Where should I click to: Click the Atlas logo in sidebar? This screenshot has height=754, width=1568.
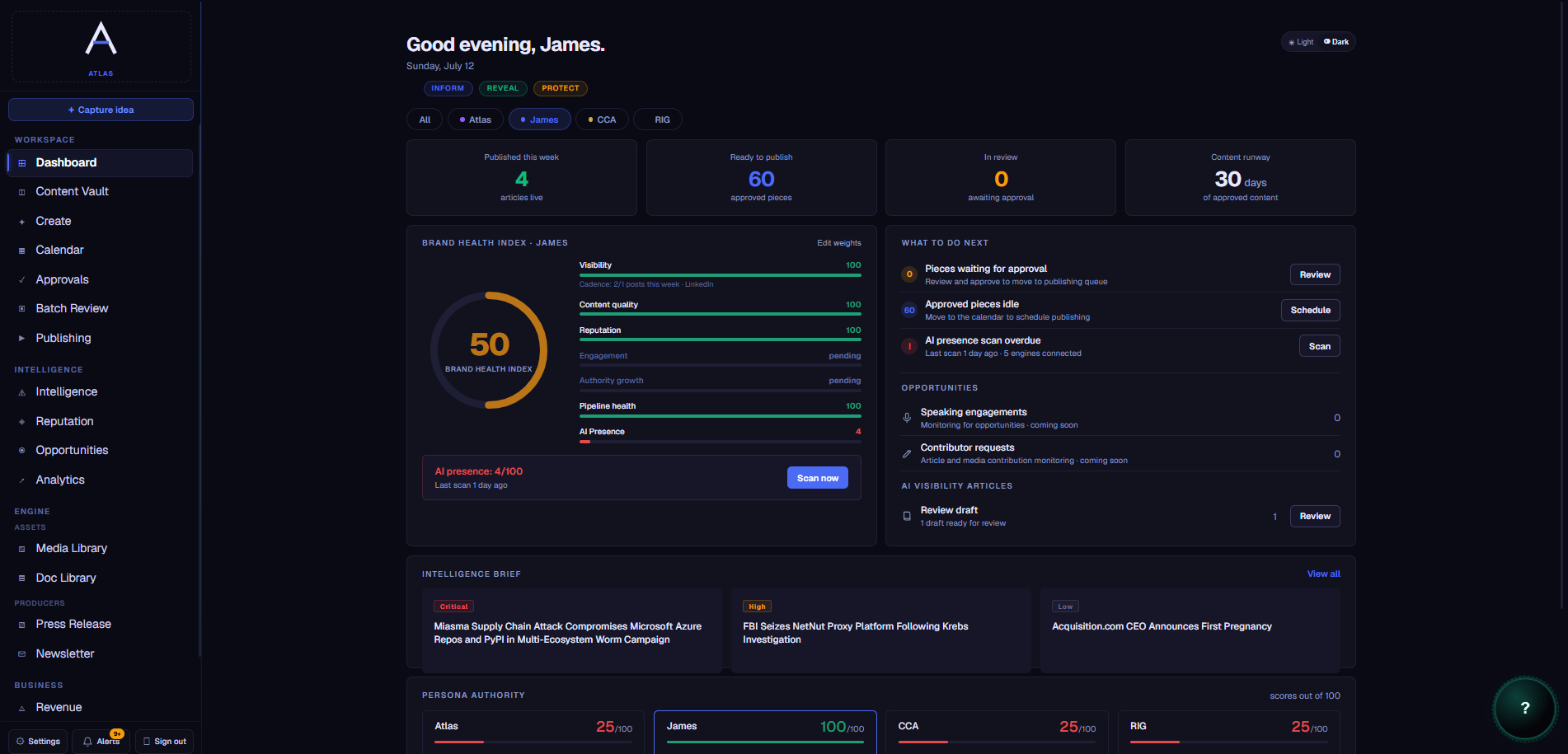coord(101,39)
